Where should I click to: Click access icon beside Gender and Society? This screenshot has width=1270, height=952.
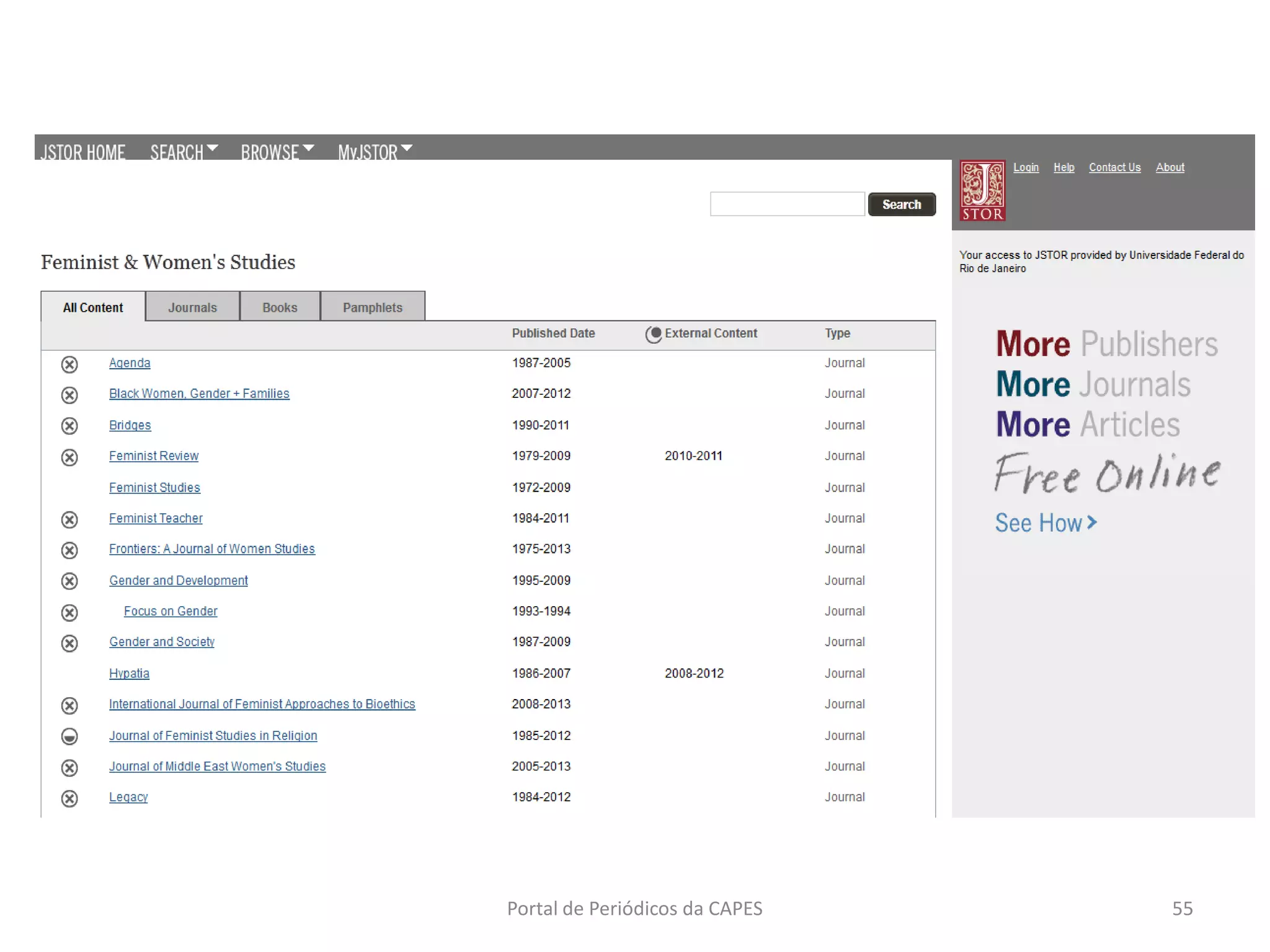(69, 643)
